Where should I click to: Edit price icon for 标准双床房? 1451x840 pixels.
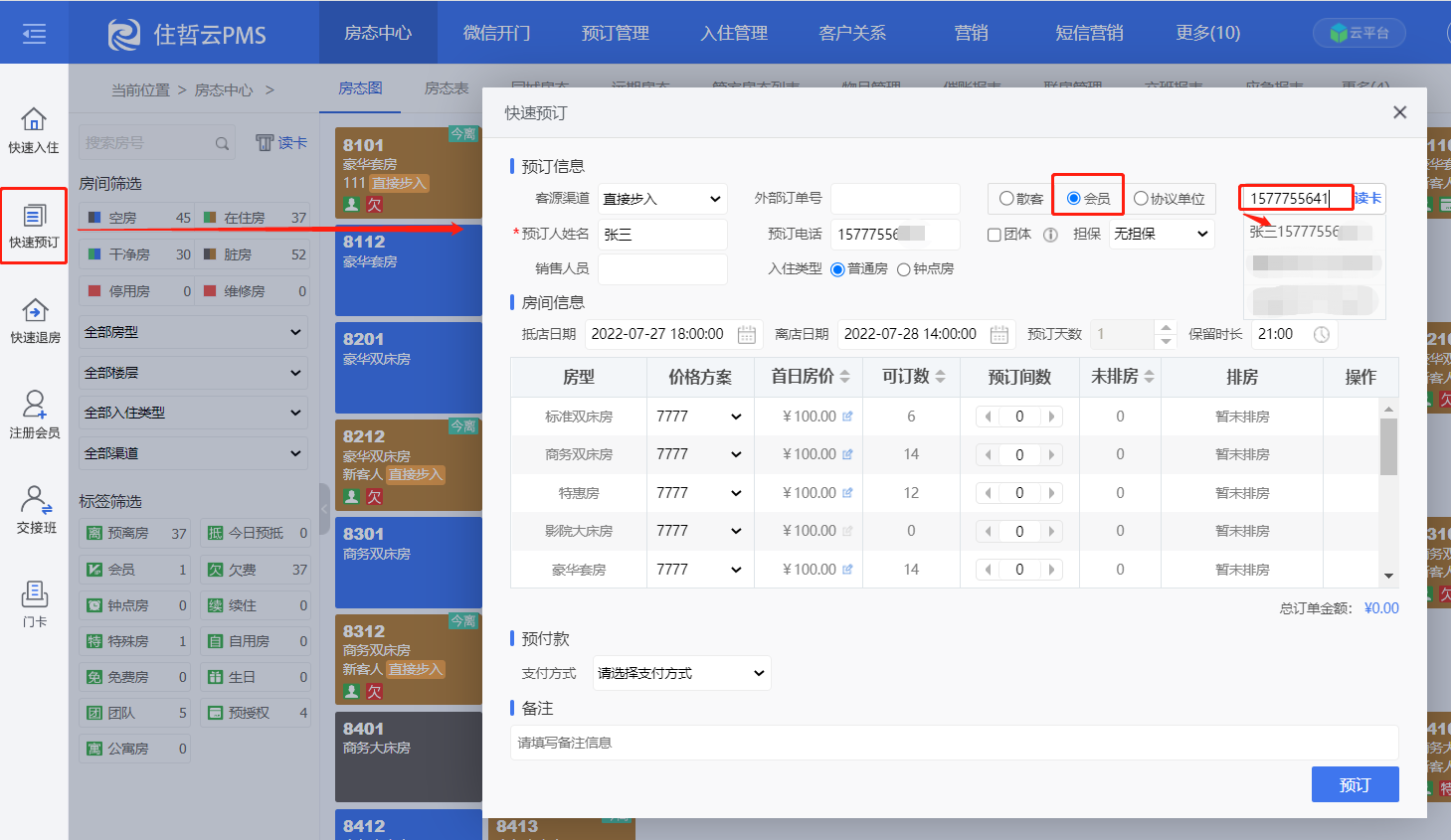tap(847, 417)
